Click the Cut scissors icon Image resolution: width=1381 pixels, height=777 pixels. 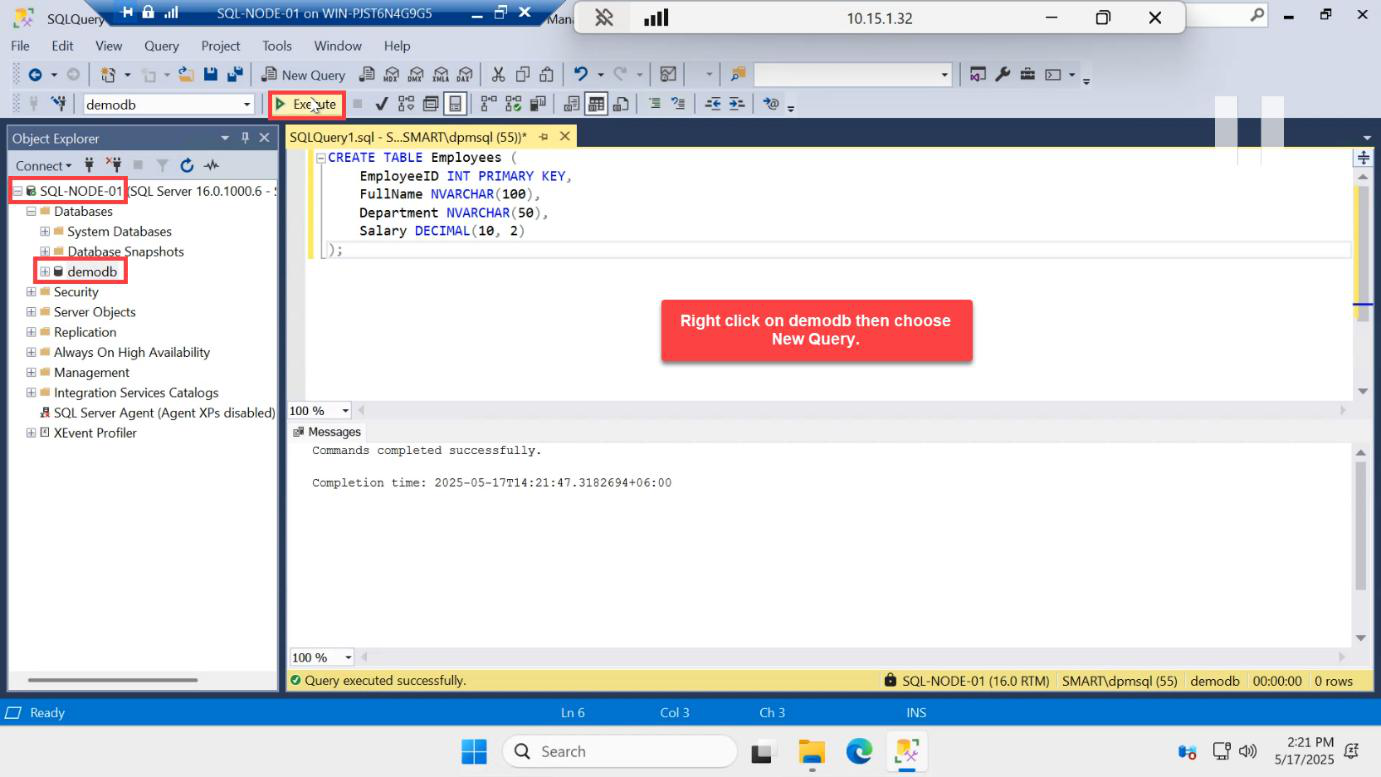pos(498,74)
